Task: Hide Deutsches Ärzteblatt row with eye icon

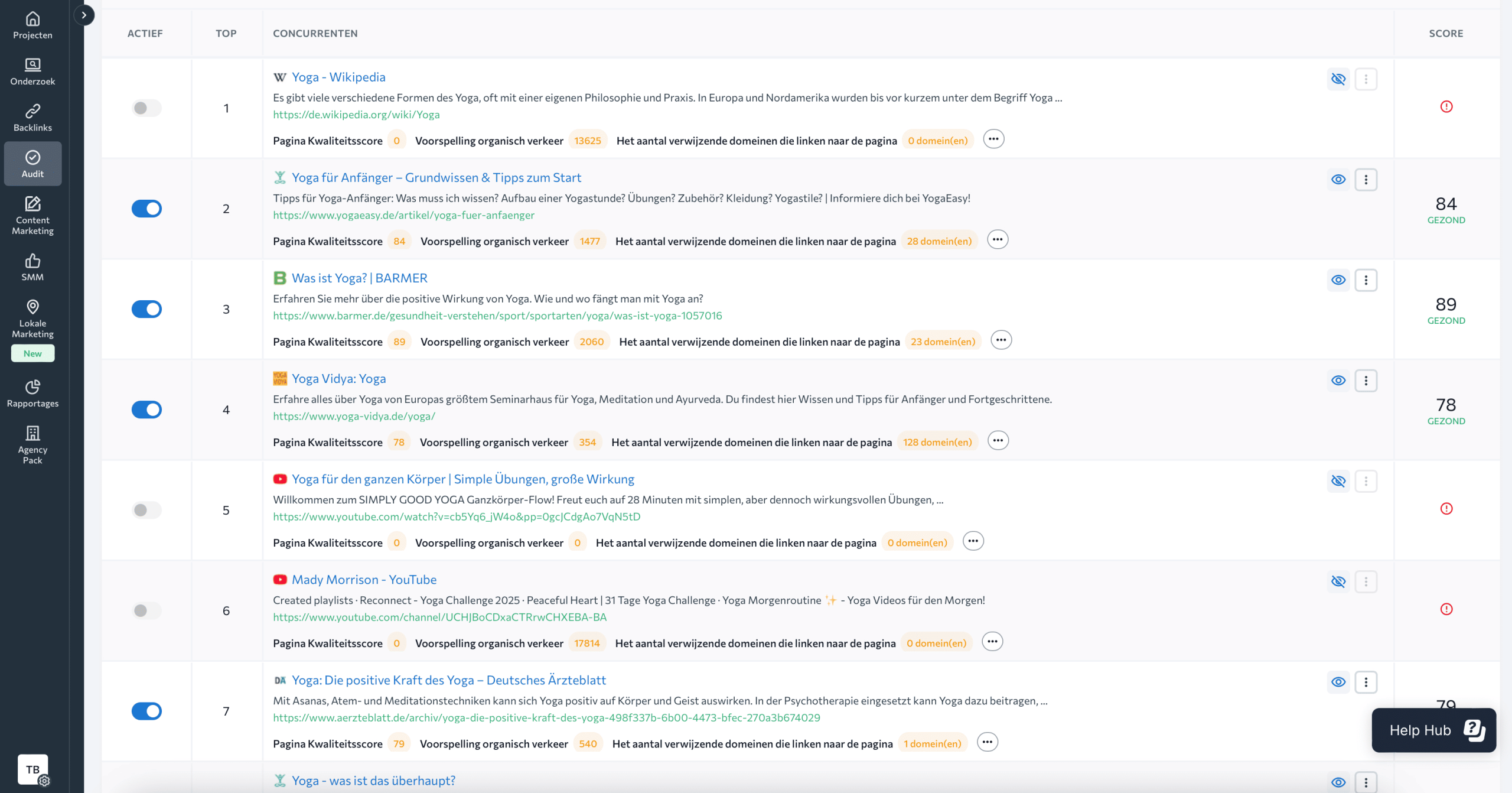Action: click(x=1338, y=681)
